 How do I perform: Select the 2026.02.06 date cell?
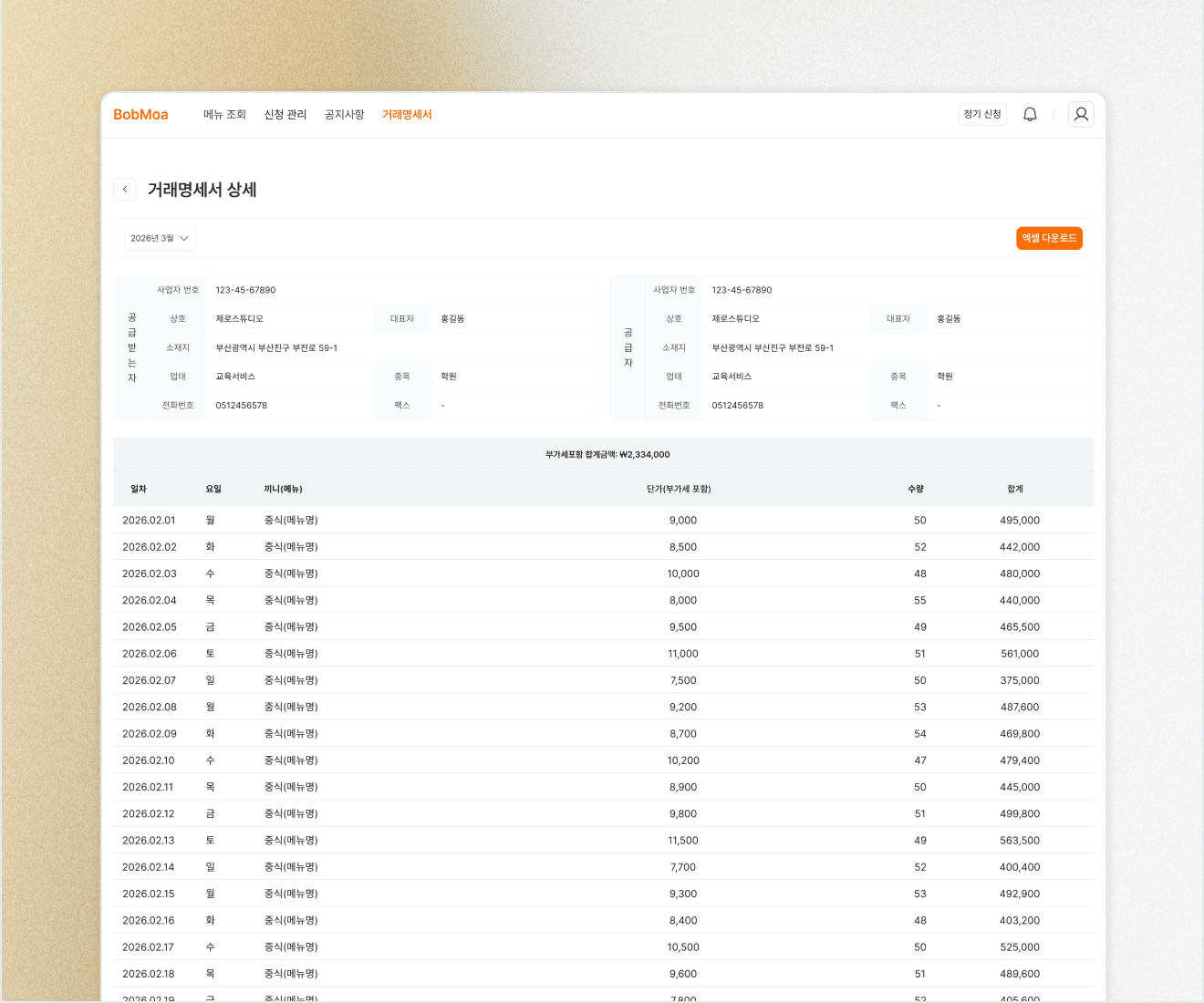(x=150, y=654)
